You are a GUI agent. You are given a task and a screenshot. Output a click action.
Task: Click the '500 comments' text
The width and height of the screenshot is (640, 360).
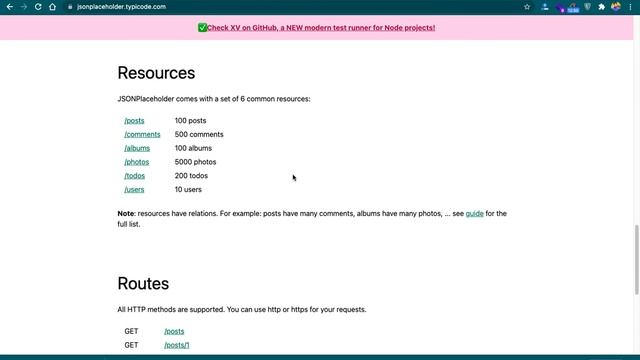tap(199, 135)
